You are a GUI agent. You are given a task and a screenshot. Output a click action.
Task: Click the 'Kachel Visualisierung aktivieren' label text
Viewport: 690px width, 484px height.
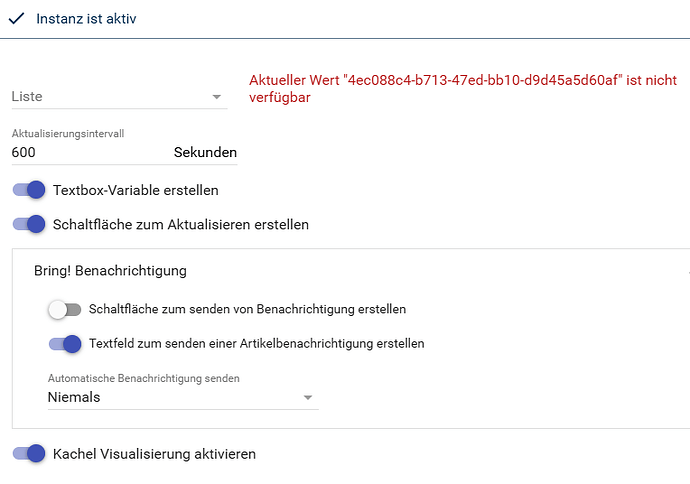coord(154,454)
